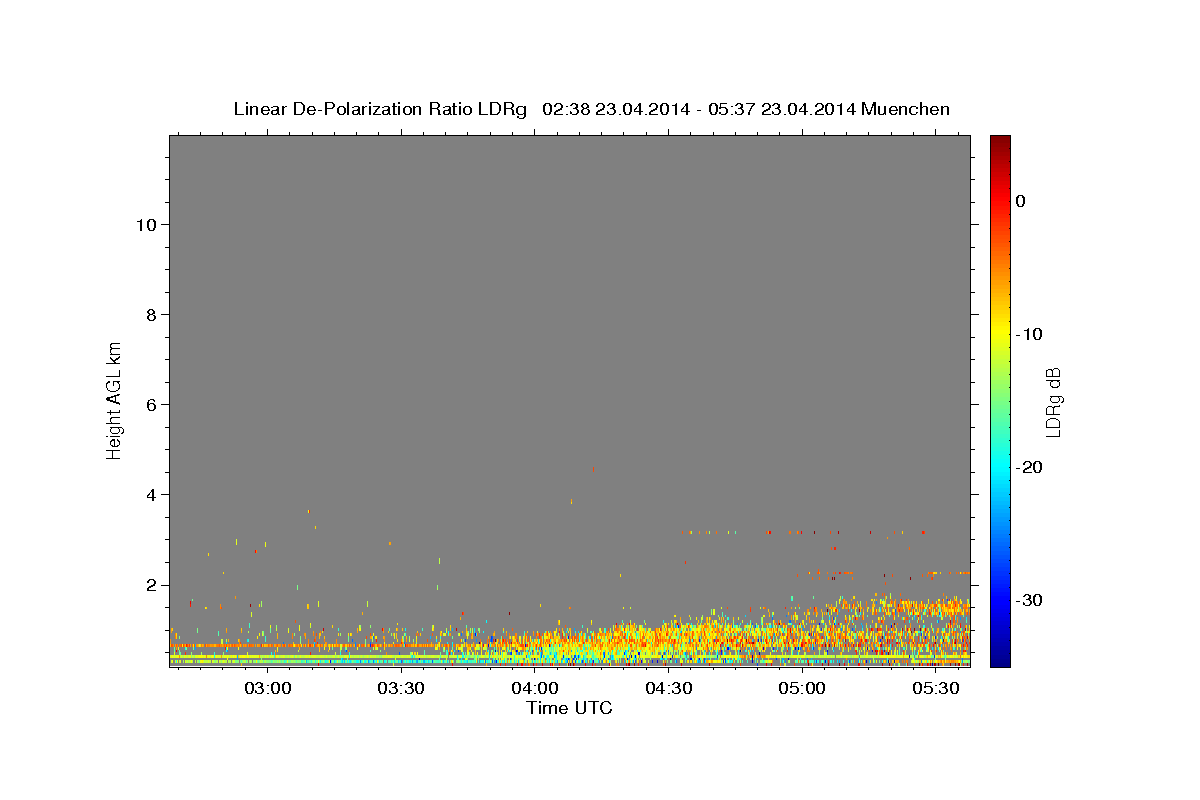Click the start date "02:38 23.04.2014" in title

[616, 109]
